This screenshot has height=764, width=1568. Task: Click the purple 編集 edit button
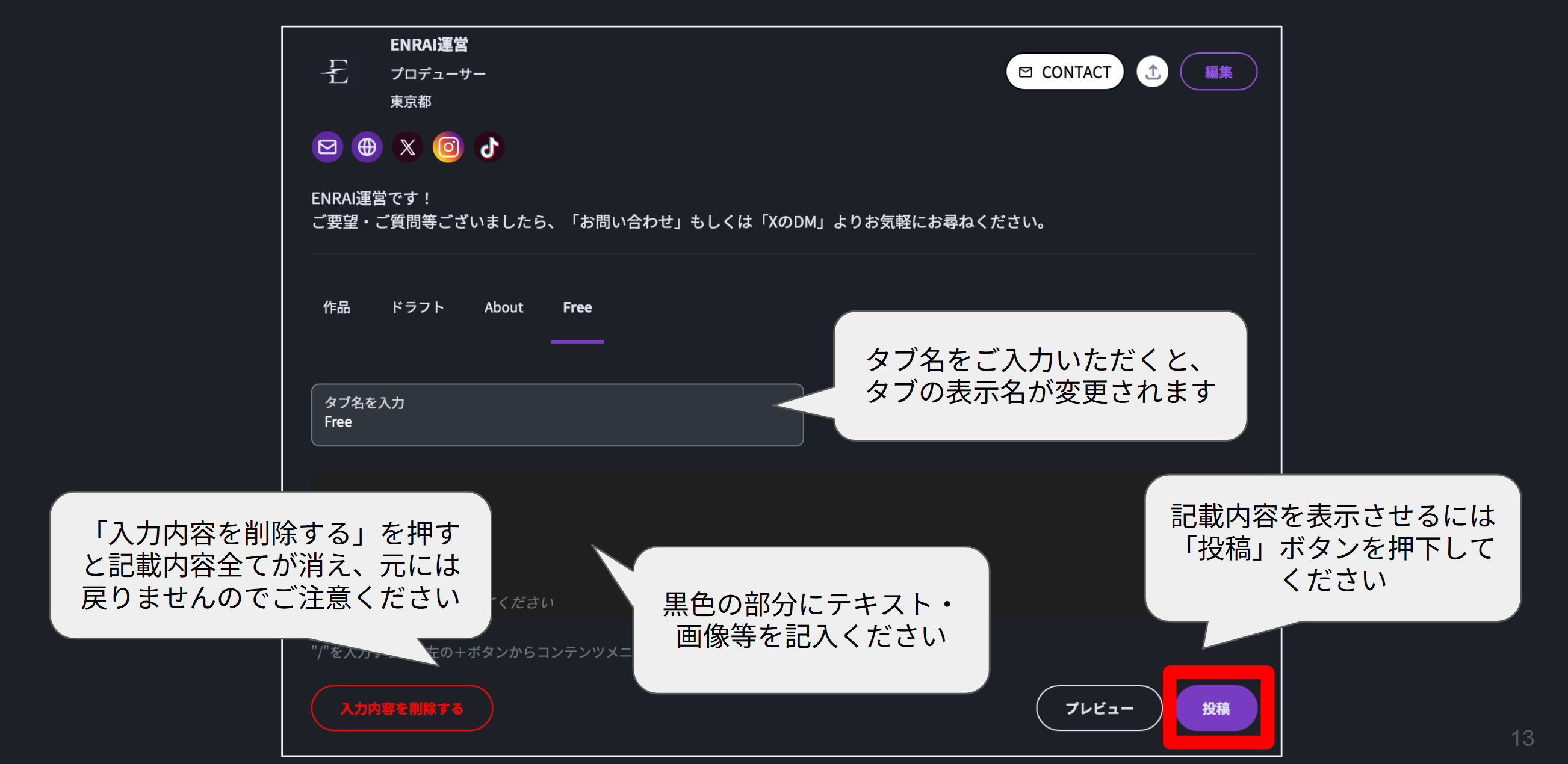[x=1219, y=72]
